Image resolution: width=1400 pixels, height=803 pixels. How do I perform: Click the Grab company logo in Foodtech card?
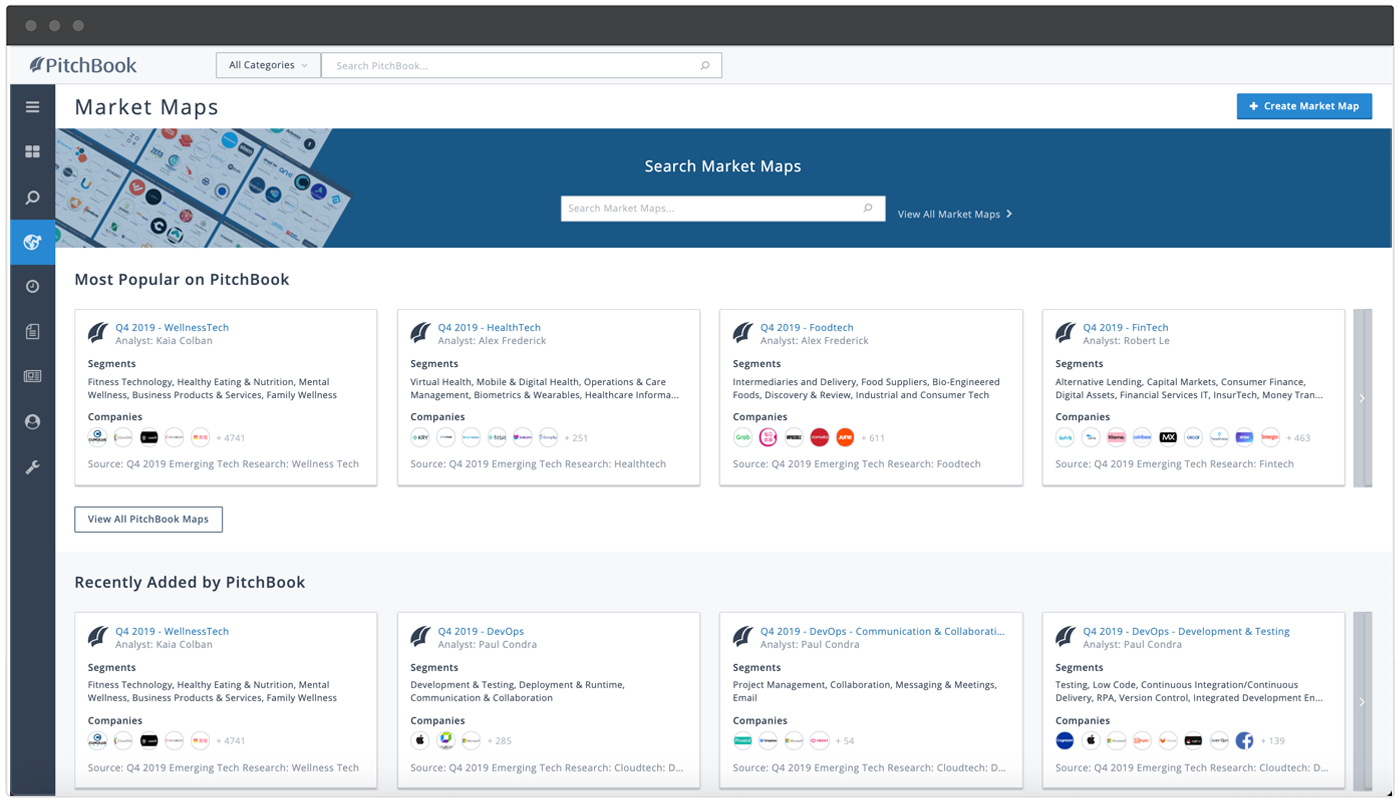743,437
